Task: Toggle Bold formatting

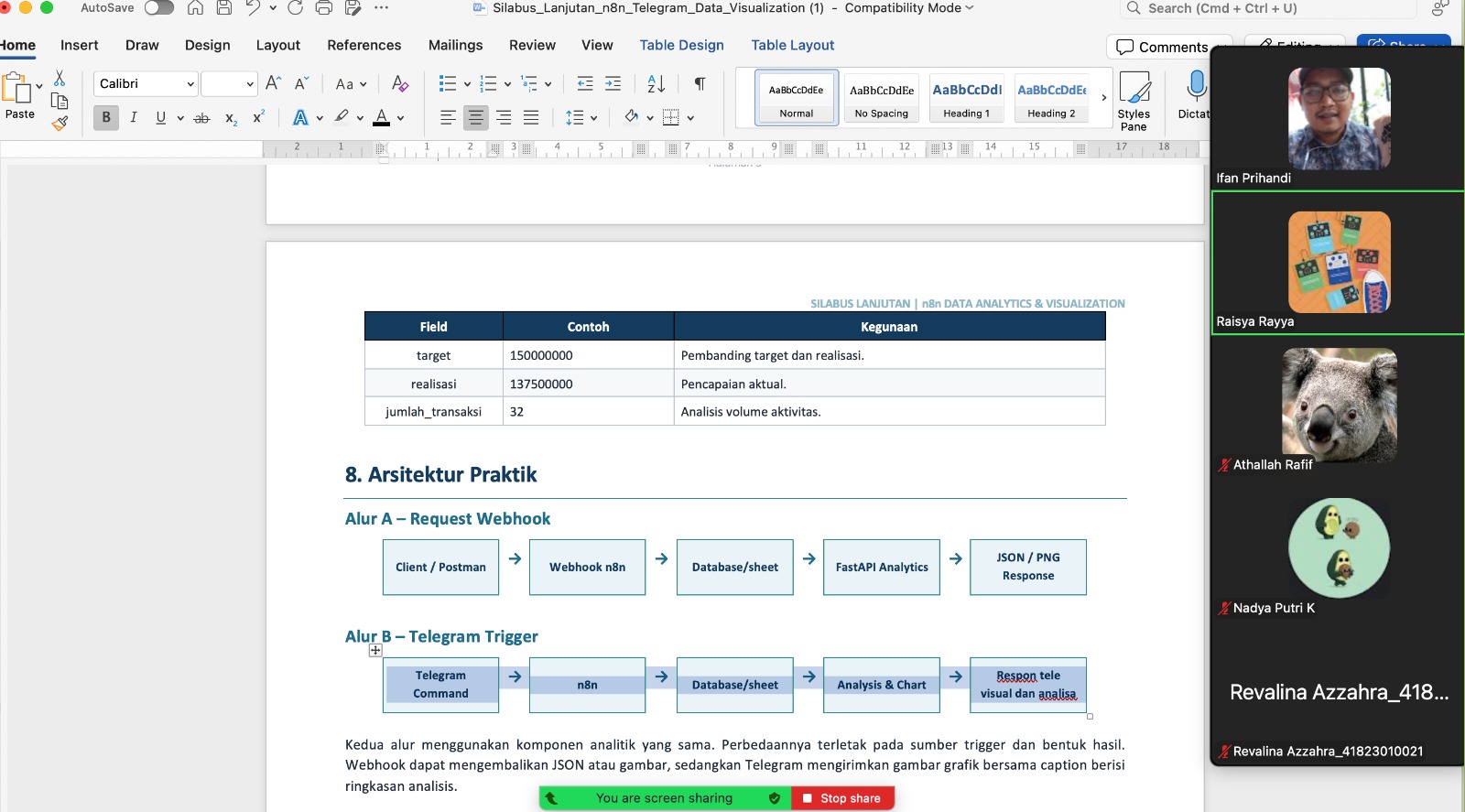Action: coord(106,117)
